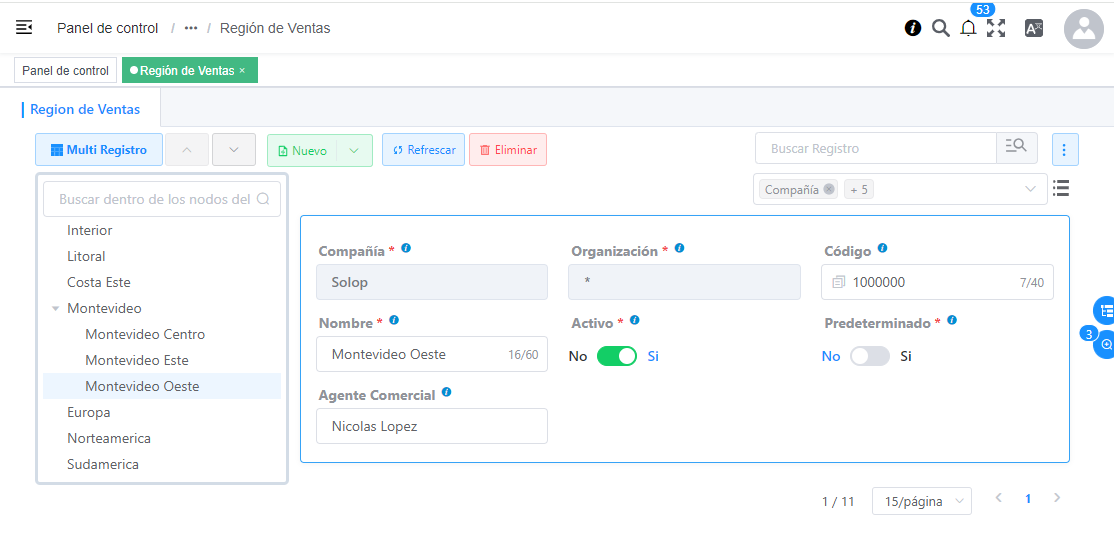Click the Eliminar button
This screenshot has width=1114, height=535.
(x=507, y=150)
